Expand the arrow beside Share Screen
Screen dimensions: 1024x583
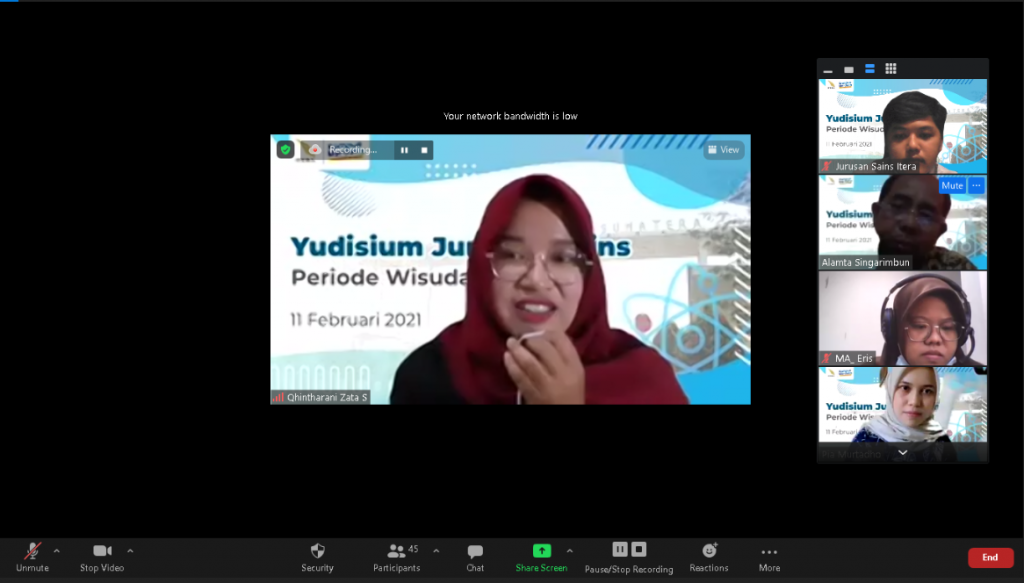[570, 550]
